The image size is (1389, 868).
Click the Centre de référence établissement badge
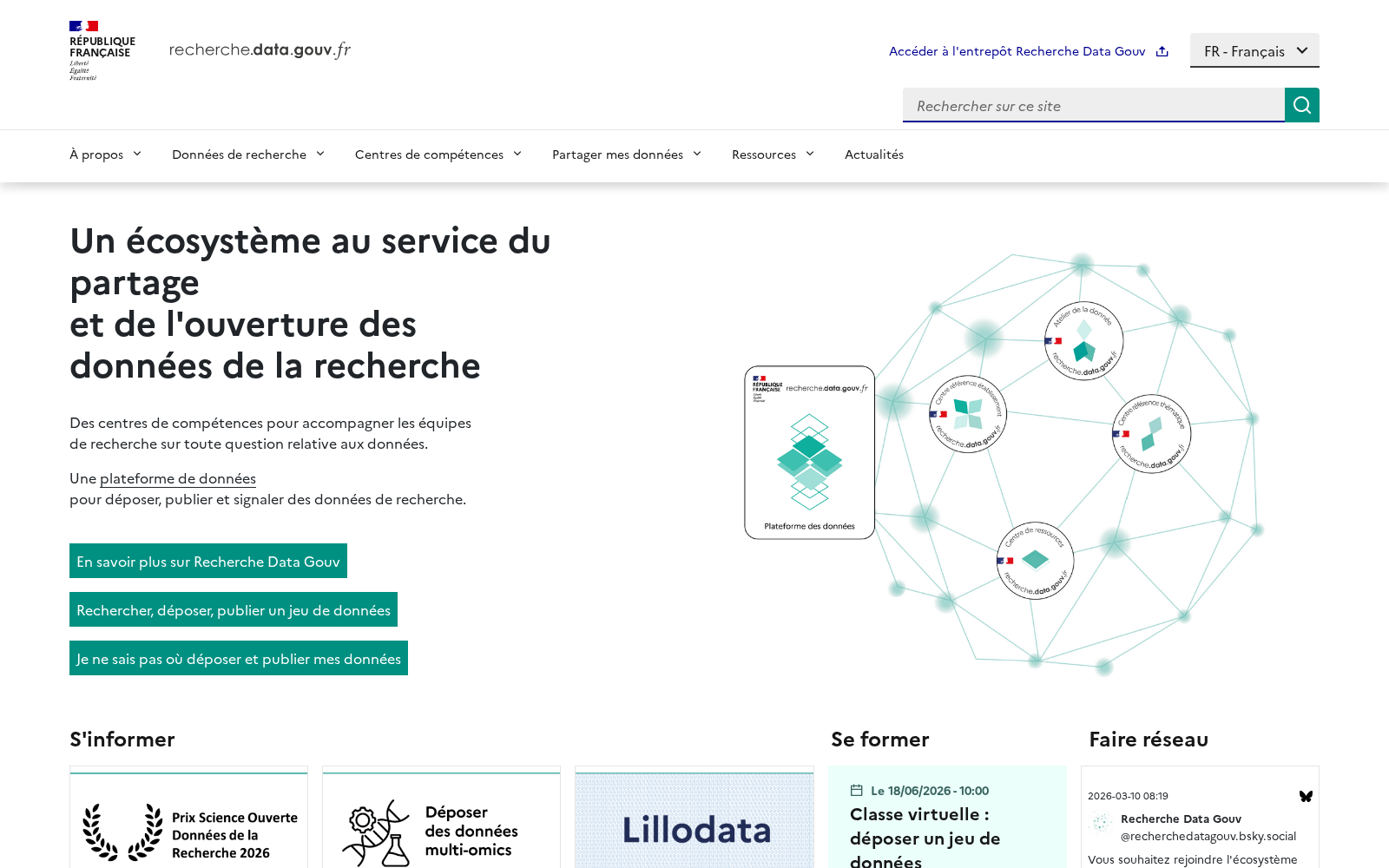pyautogui.click(x=968, y=414)
